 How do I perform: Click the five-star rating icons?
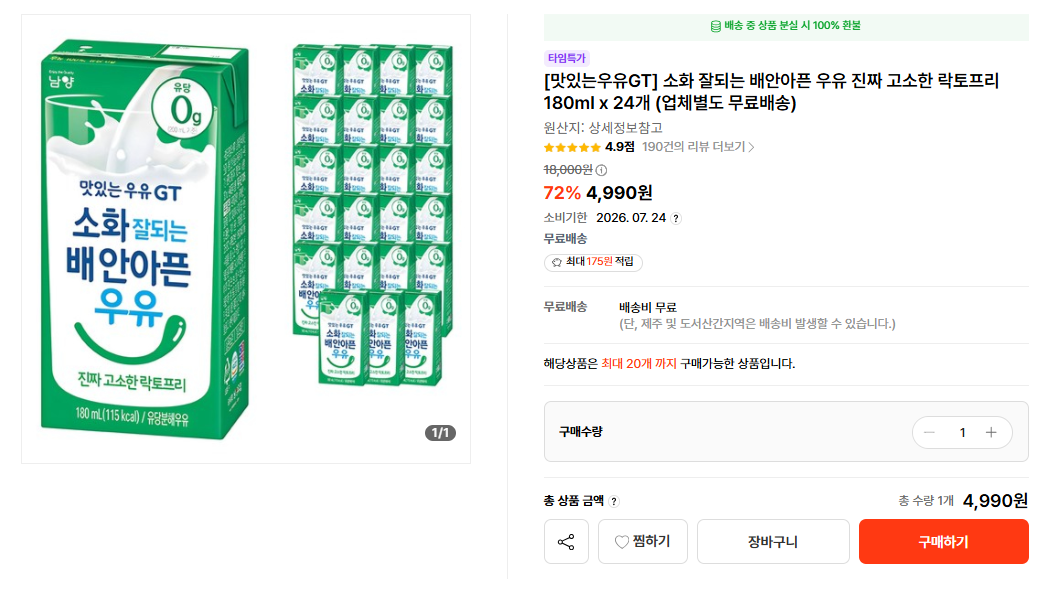tap(572, 148)
